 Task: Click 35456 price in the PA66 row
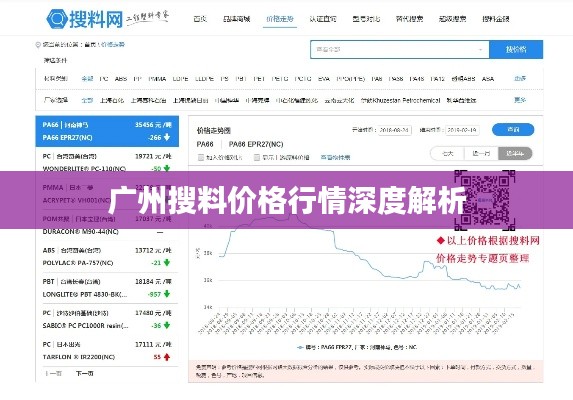[x=153, y=125]
